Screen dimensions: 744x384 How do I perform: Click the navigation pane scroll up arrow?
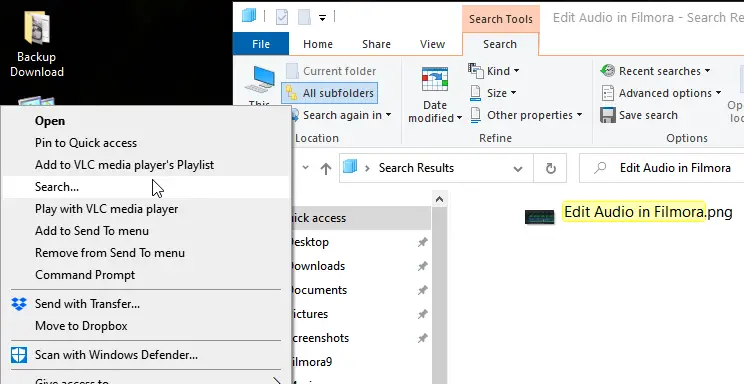tap(439, 199)
